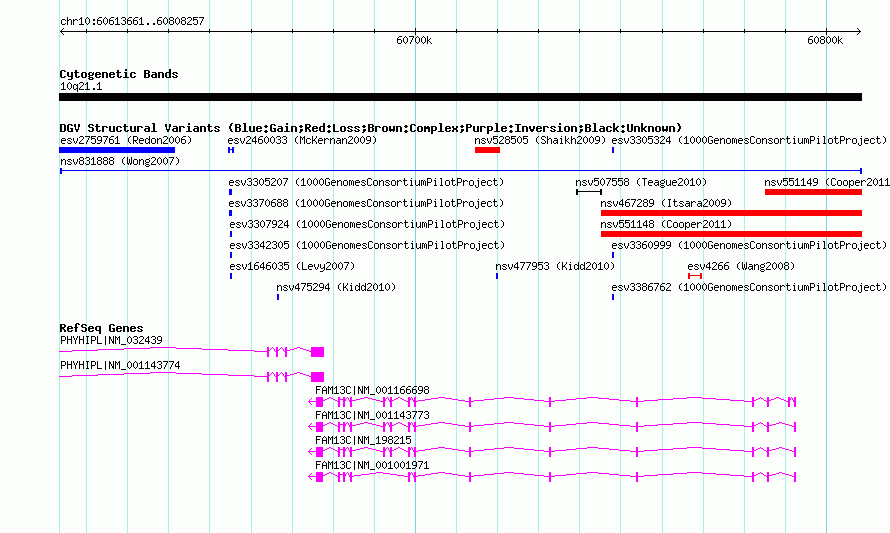Viewport: 890px width, 533px height.
Task: Open the DGV Structural Variants track title
Action: click(x=371, y=128)
